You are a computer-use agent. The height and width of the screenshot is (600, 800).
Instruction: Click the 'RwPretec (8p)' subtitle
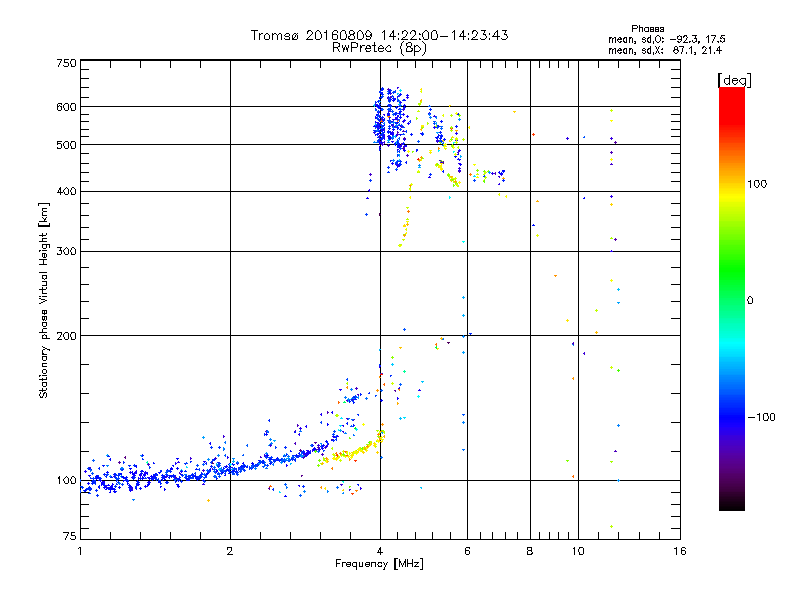(379, 48)
